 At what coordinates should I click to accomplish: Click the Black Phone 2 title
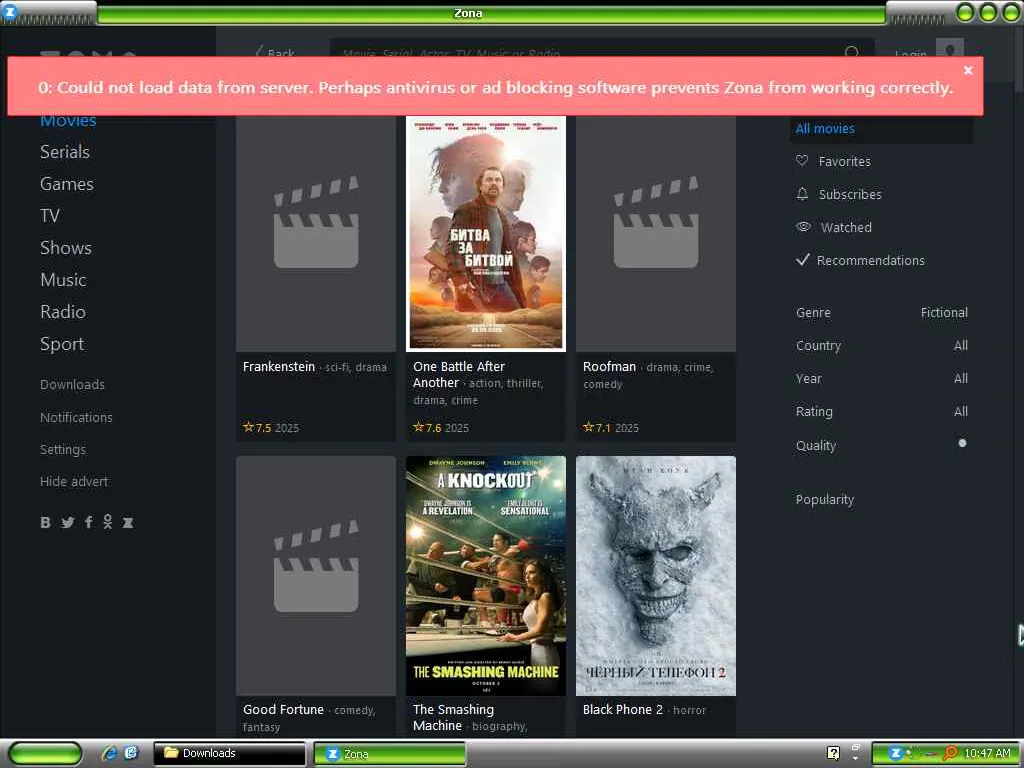[622, 710]
